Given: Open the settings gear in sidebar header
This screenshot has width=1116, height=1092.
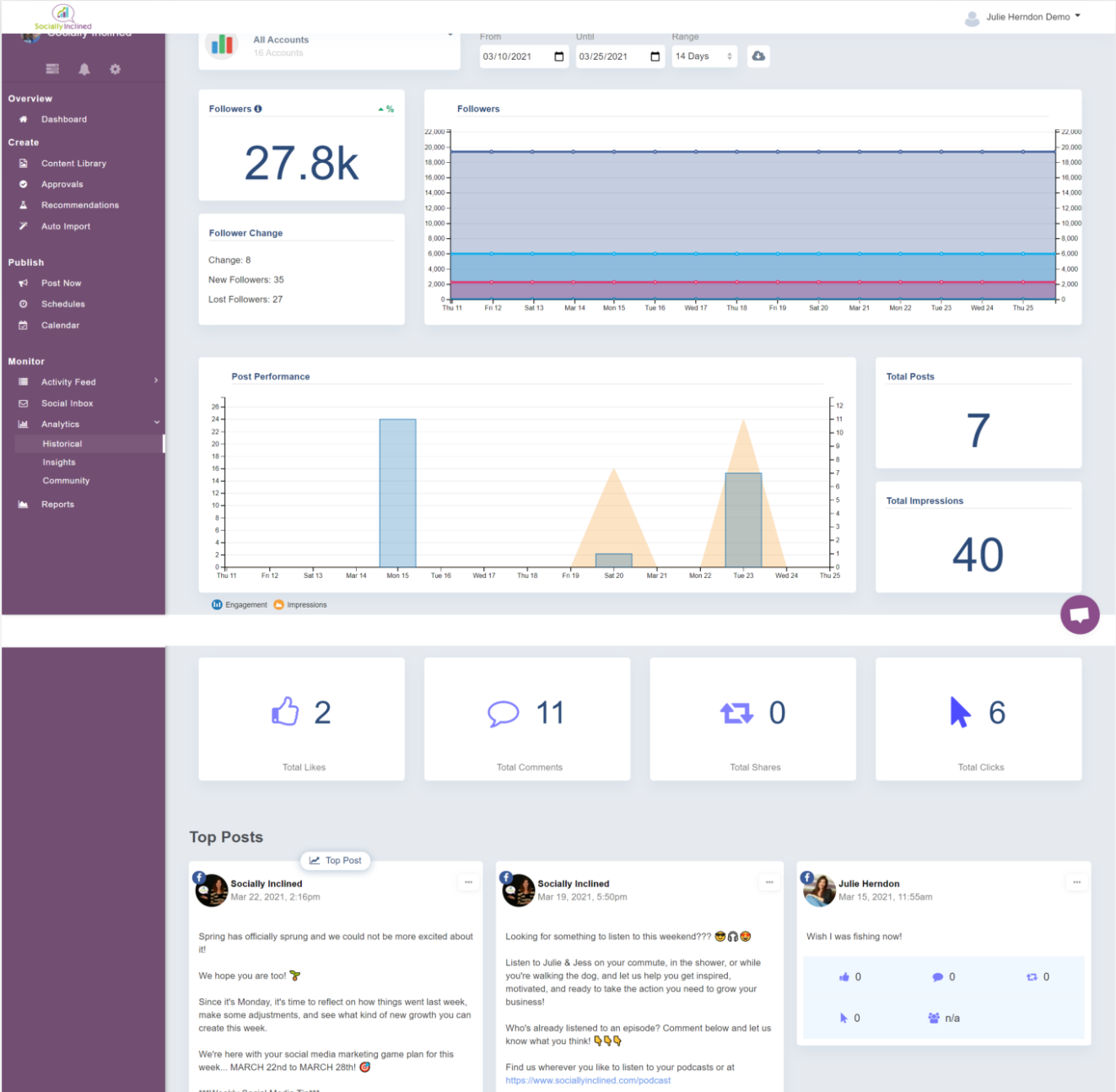Looking at the screenshot, I should point(115,69).
